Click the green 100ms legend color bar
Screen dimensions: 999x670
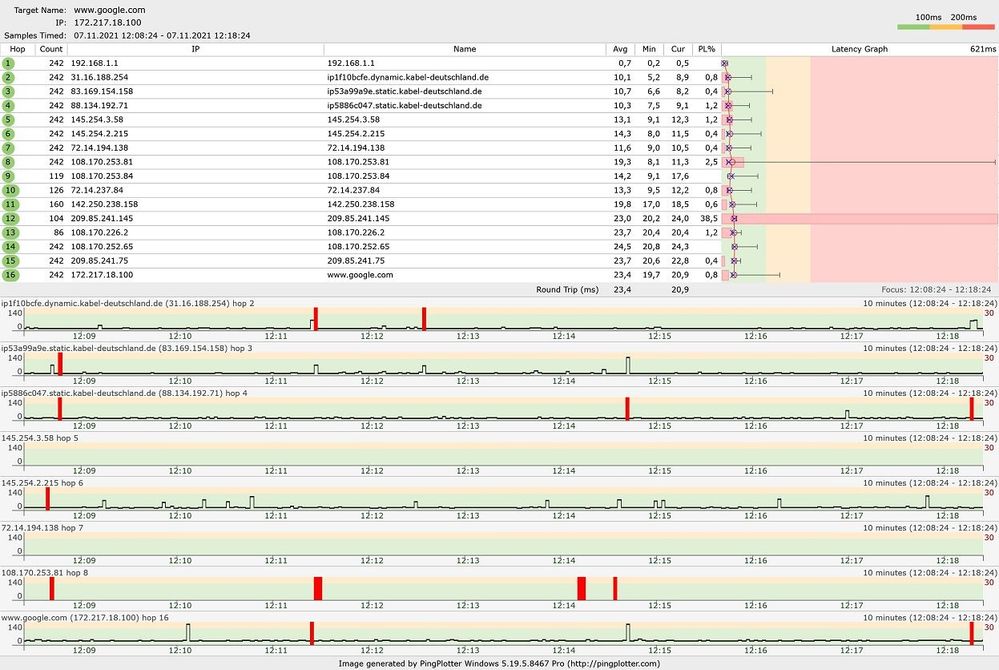click(x=913, y=27)
